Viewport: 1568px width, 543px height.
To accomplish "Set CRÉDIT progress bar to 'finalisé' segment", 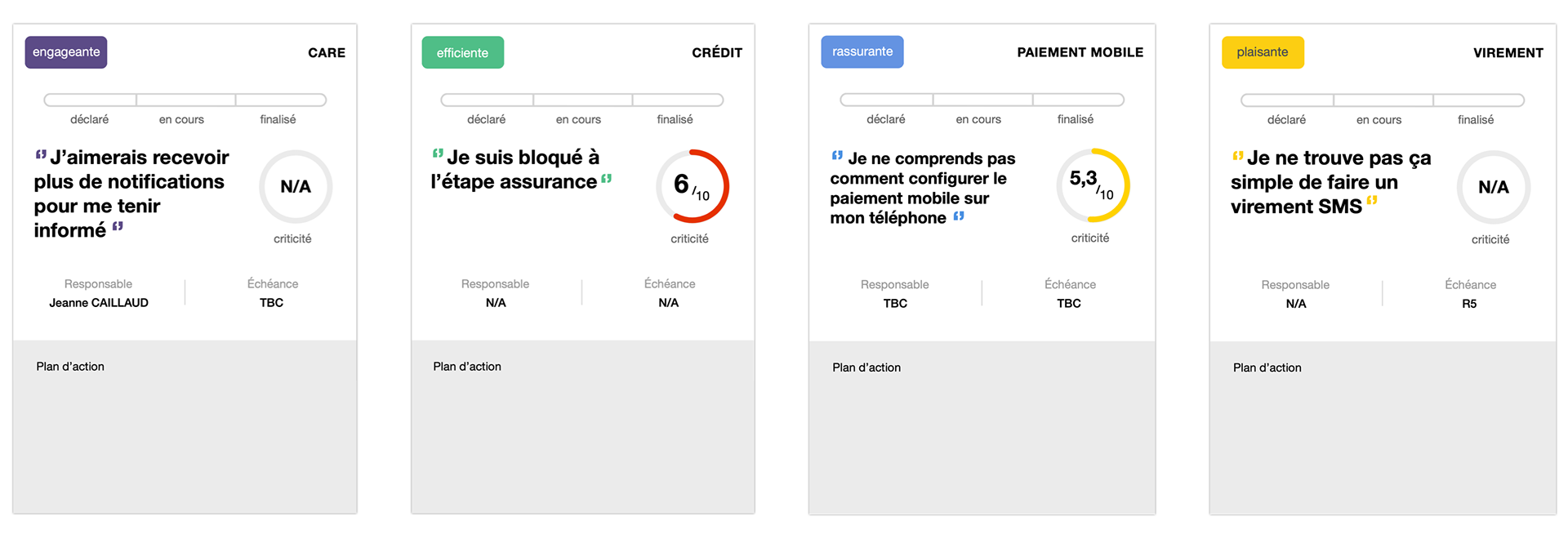I will 678,100.
